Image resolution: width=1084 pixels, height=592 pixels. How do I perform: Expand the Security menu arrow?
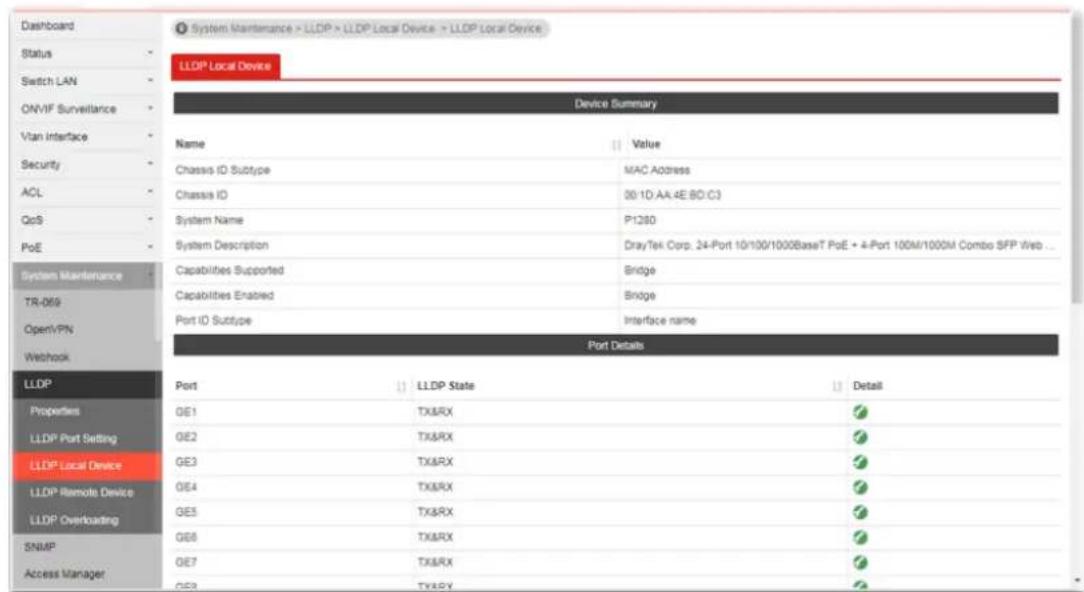coord(150,164)
